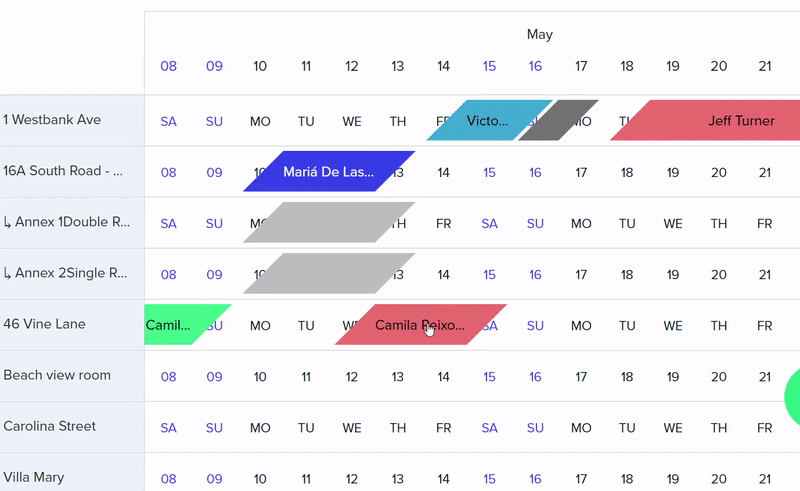This screenshot has width=800, height=491.
Task: Select the gray blocked bar in Annex 2Single row
Action: tap(329, 274)
